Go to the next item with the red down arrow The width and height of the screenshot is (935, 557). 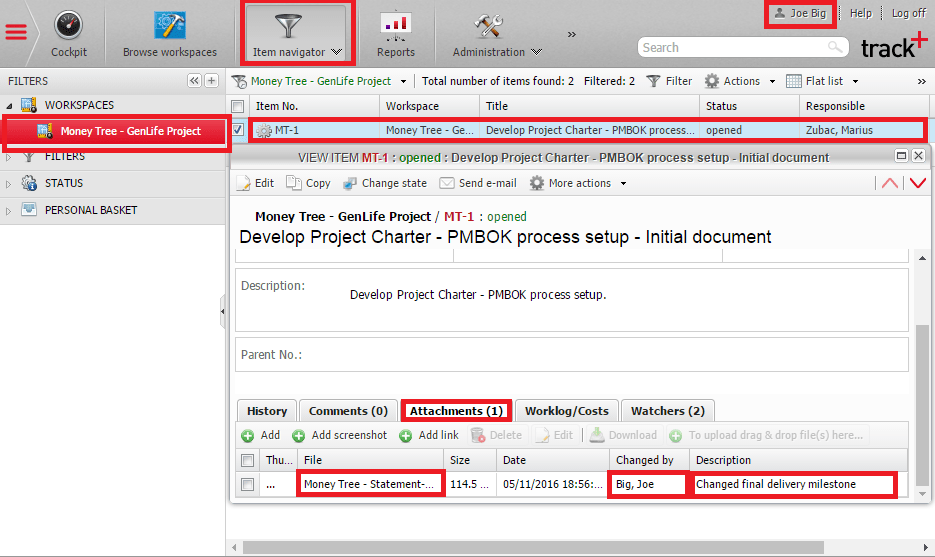point(918,183)
